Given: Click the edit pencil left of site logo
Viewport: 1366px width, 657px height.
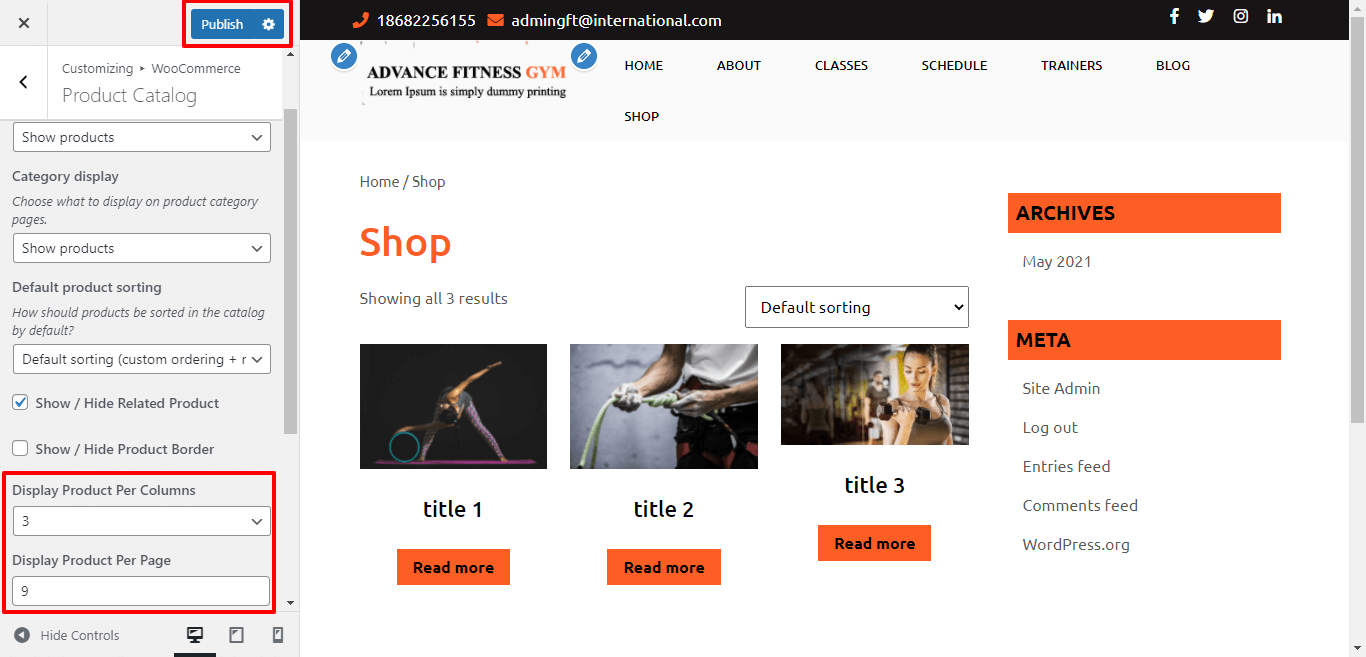Looking at the screenshot, I should point(344,56).
